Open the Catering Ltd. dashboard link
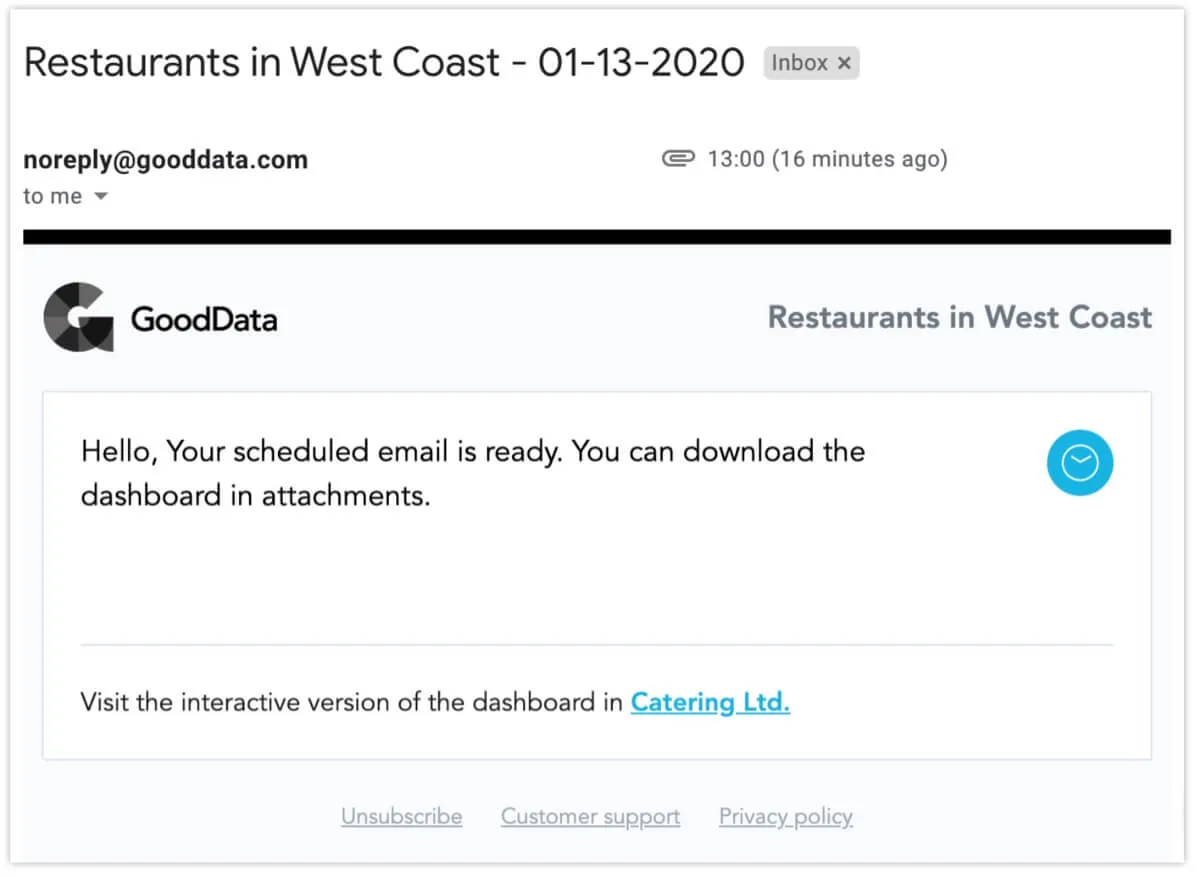Image resolution: width=1200 pixels, height=877 pixels. 710,703
